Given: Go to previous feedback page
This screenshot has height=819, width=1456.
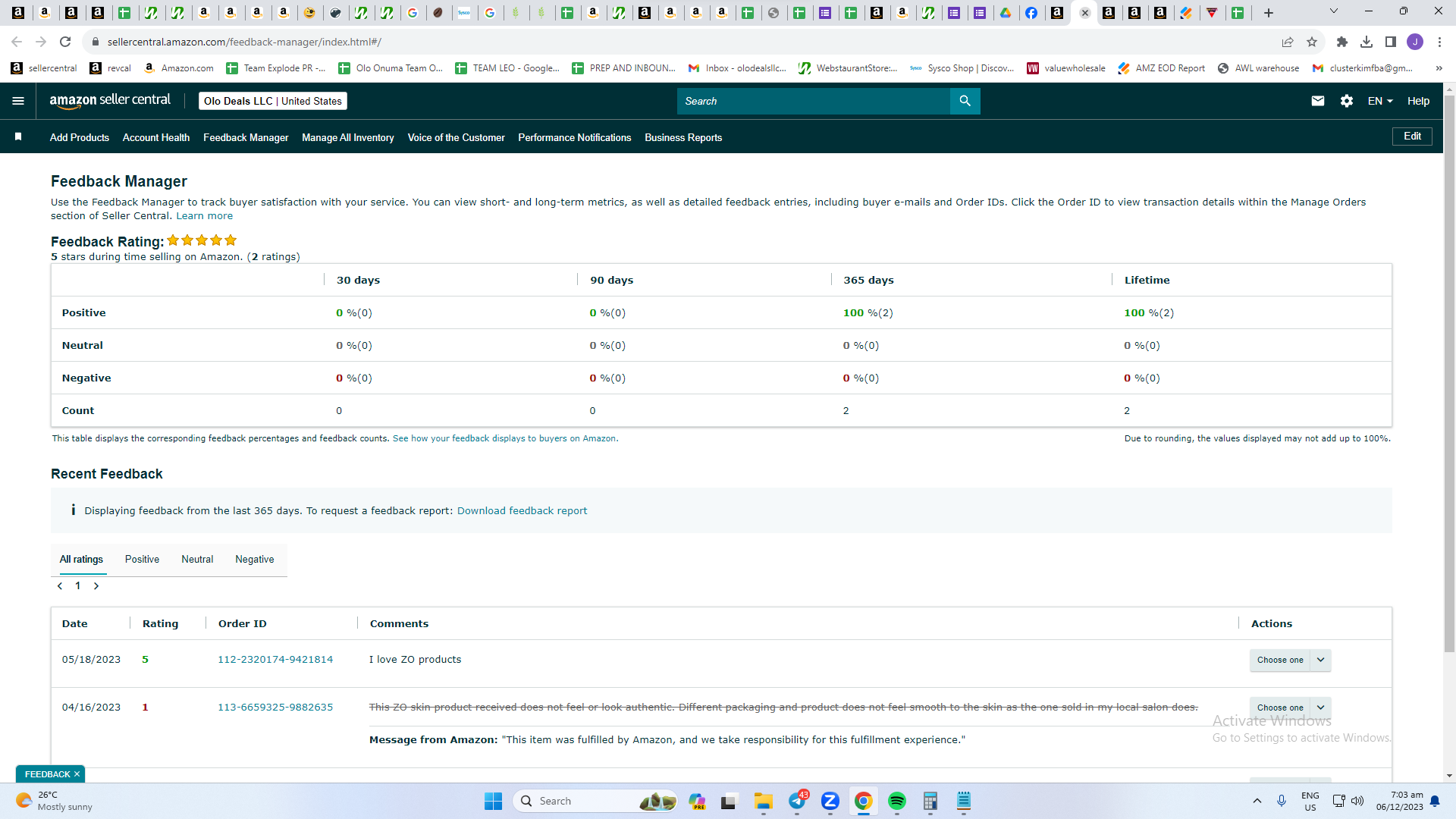Looking at the screenshot, I should [x=60, y=586].
